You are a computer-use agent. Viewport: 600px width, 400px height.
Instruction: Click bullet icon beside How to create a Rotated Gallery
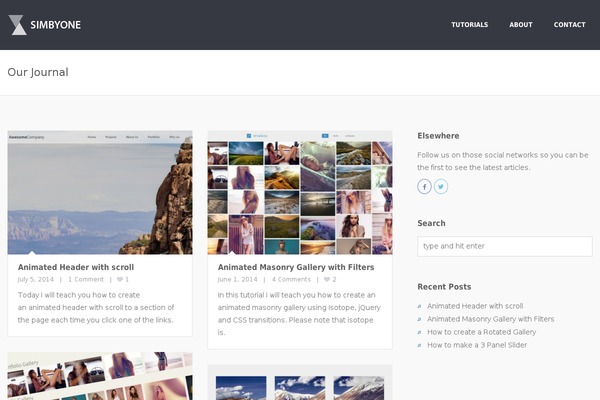tap(419, 332)
